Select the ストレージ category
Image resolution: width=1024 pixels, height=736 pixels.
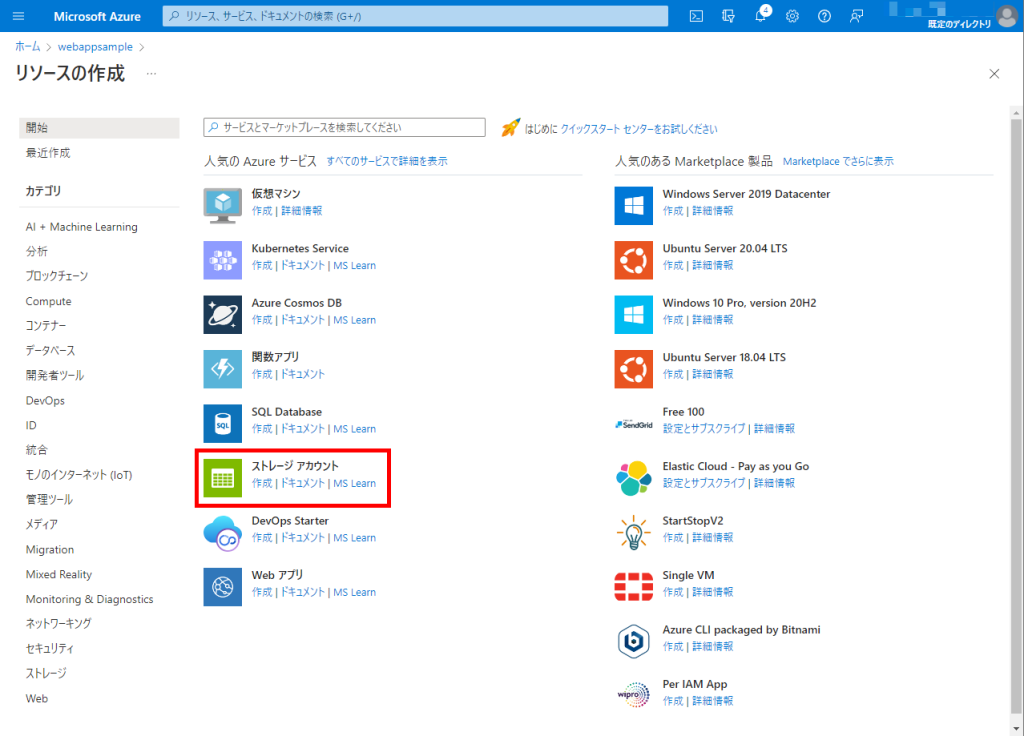(x=46, y=673)
